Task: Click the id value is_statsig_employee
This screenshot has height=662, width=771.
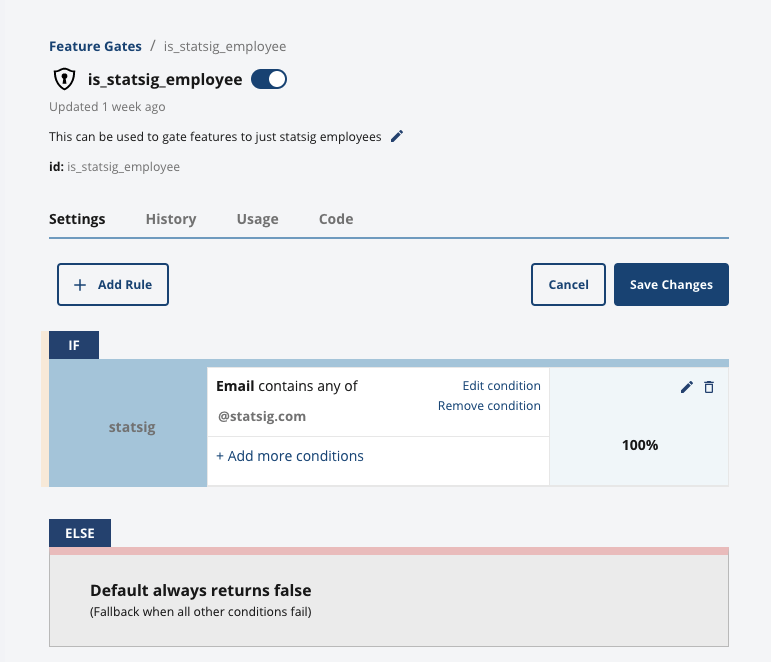Action: pos(123,167)
